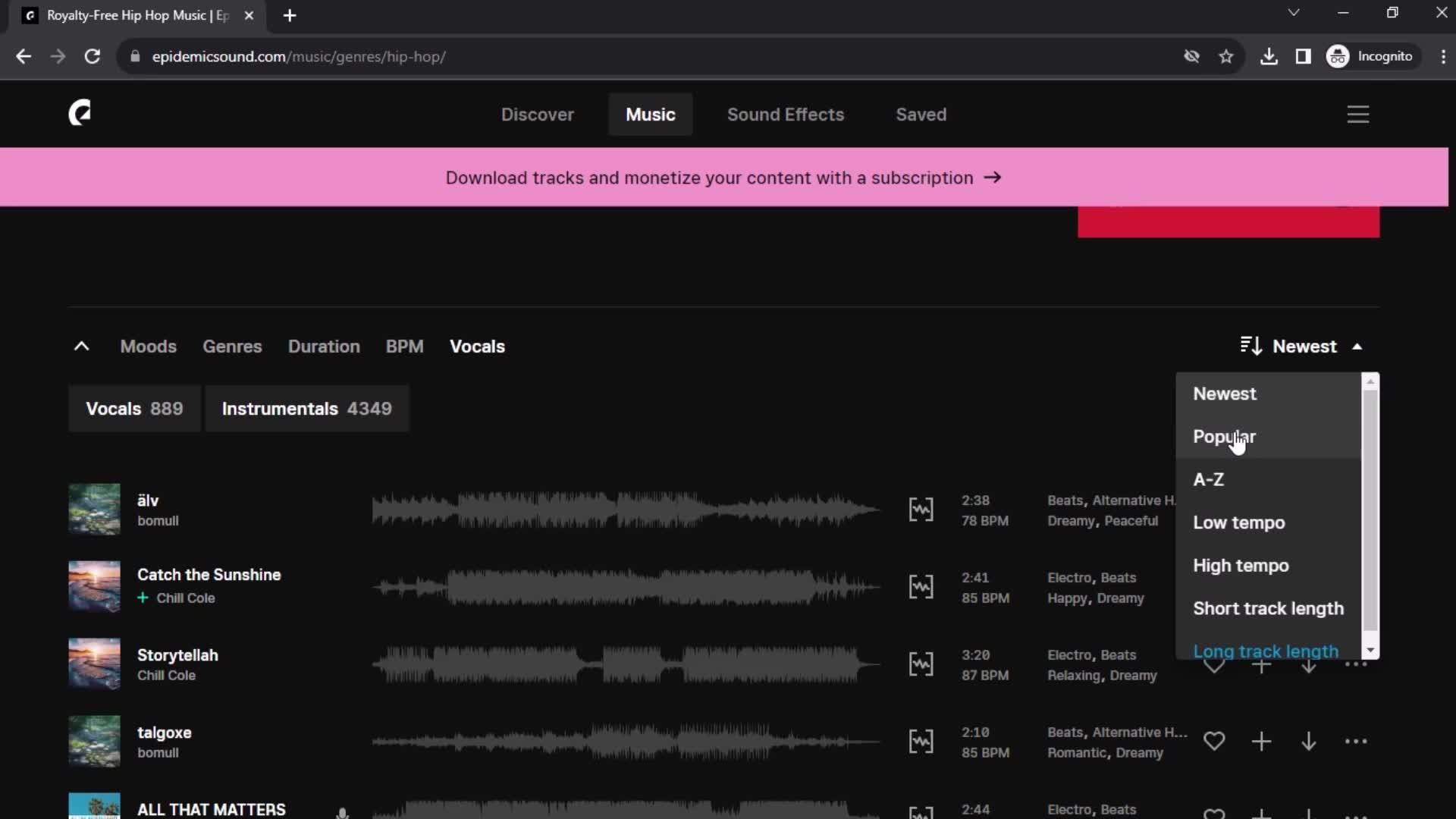Viewport: 1456px width, 819px height.
Task: Open the Incognito profile button
Action: coord(1371,57)
